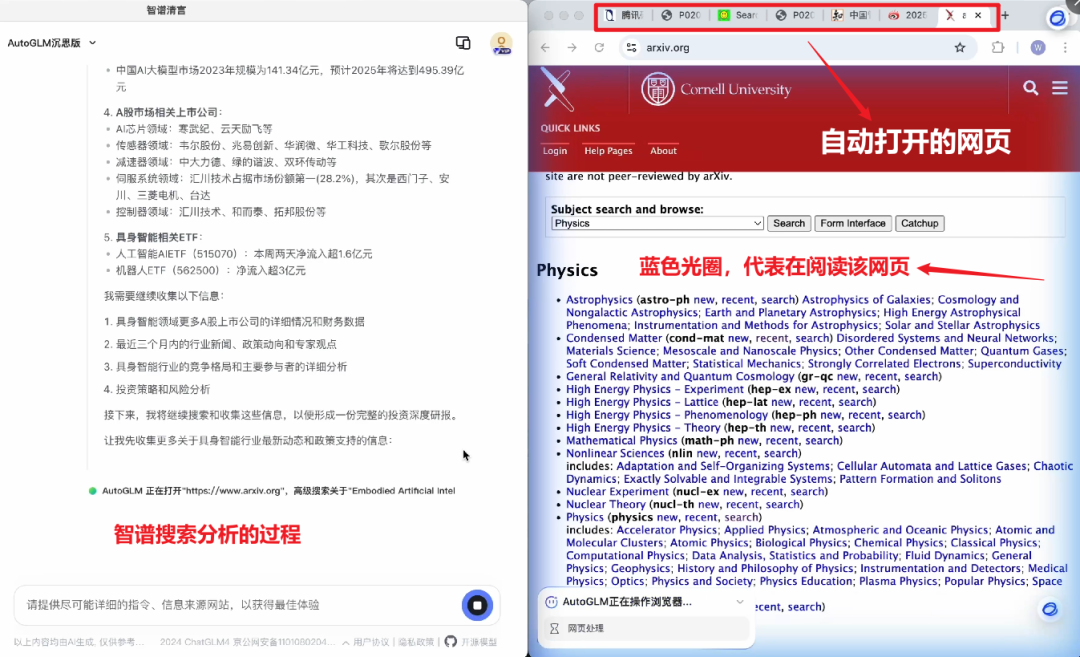This screenshot has width=1080, height=657.
Task: Bookmark the page with the star icon
Action: tap(960, 47)
